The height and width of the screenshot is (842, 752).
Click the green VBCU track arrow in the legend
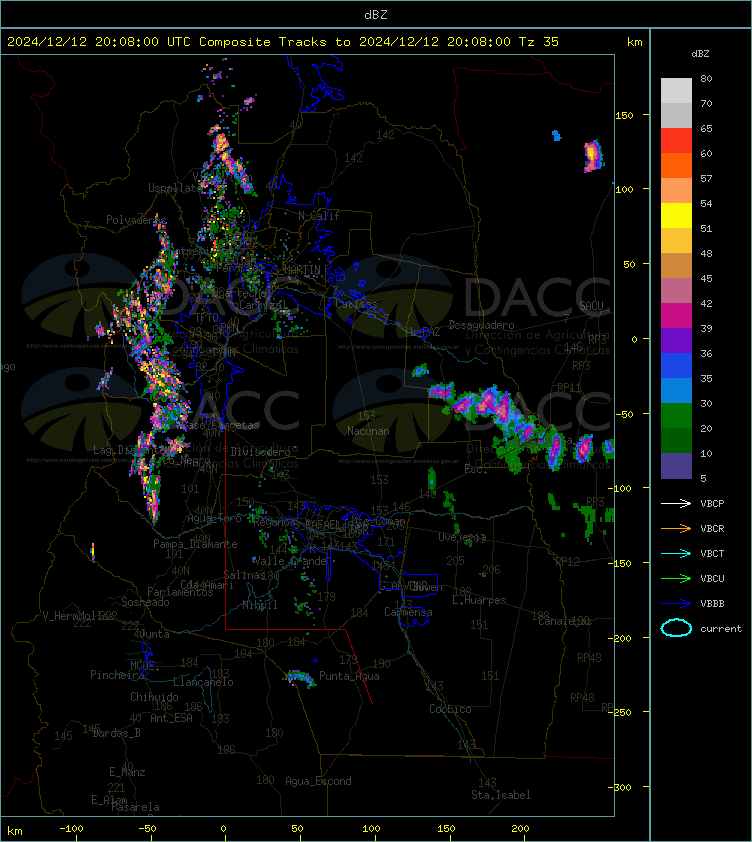[x=676, y=578]
